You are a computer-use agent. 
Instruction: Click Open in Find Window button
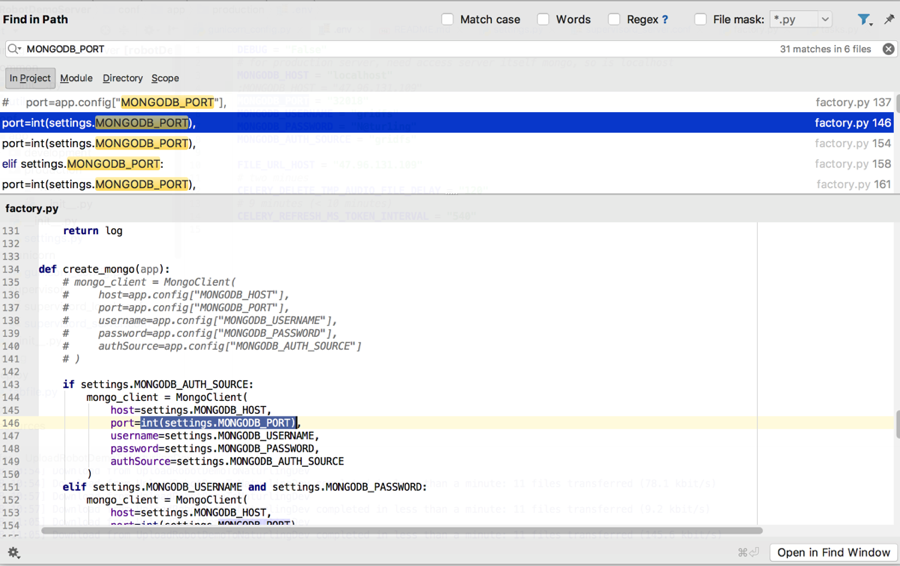coord(833,552)
